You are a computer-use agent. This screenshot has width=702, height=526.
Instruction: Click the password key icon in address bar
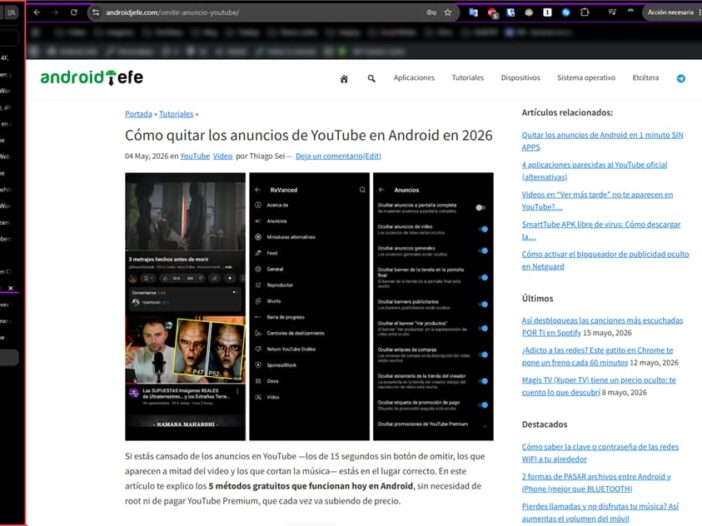pos(431,13)
